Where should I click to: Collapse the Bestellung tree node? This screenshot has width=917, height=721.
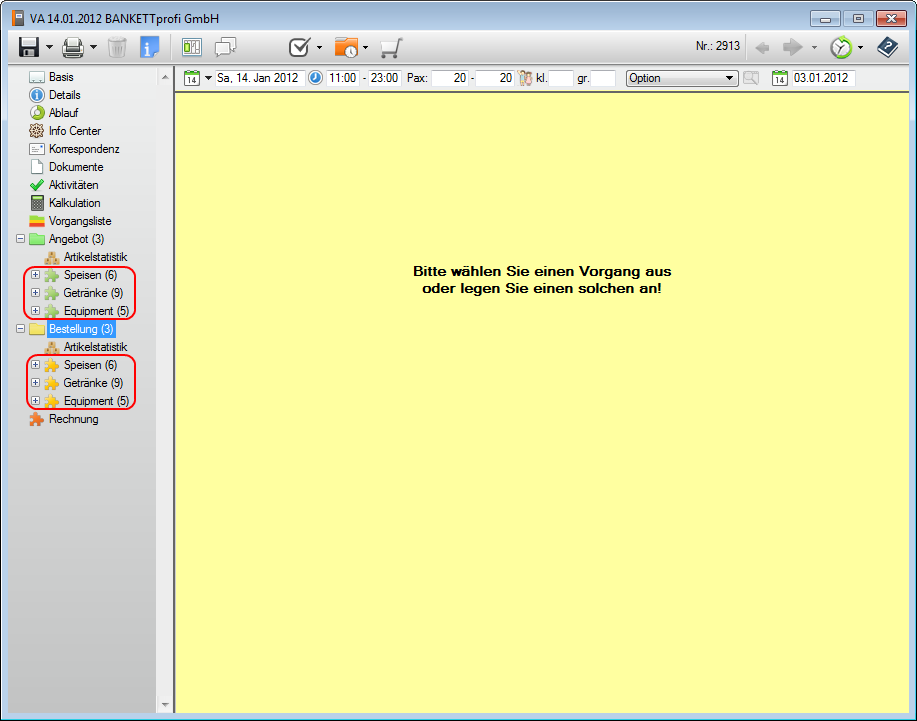click(21, 329)
